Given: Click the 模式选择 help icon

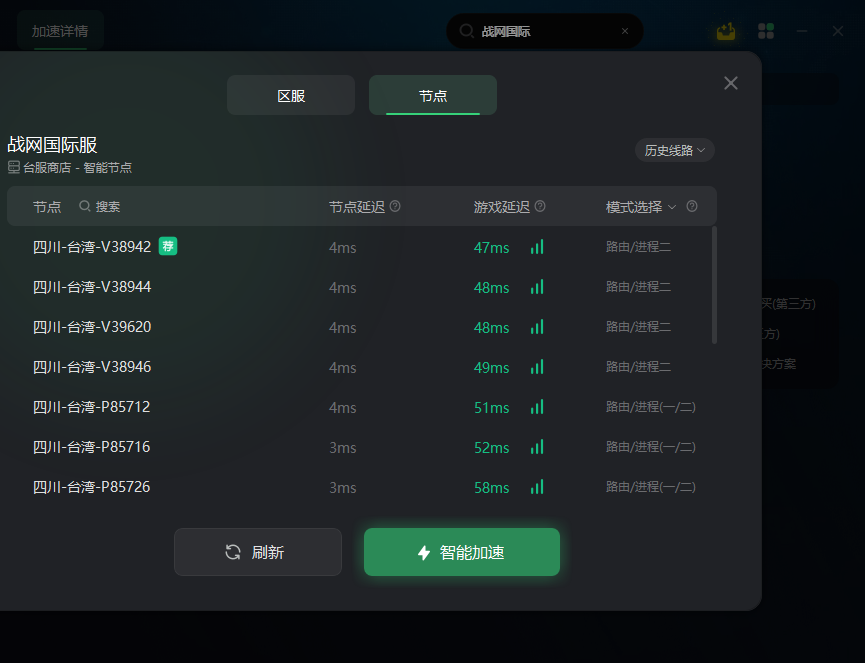Looking at the screenshot, I should click(x=691, y=206).
